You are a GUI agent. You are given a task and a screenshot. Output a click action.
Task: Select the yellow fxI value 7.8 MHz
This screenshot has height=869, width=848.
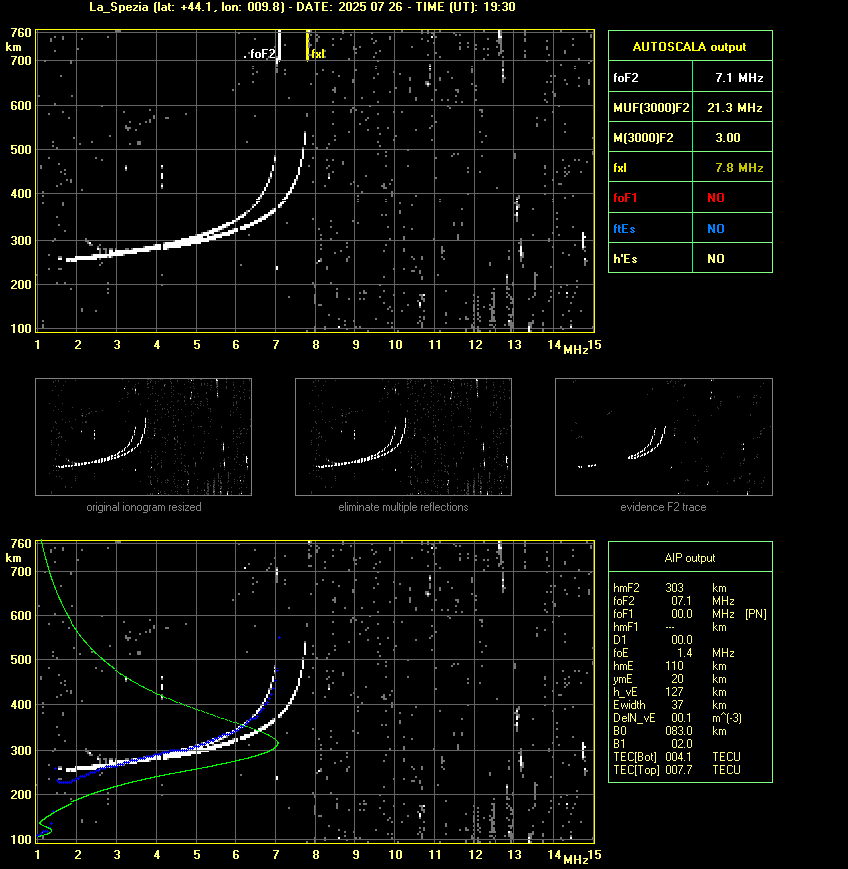click(x=739, y=168)
